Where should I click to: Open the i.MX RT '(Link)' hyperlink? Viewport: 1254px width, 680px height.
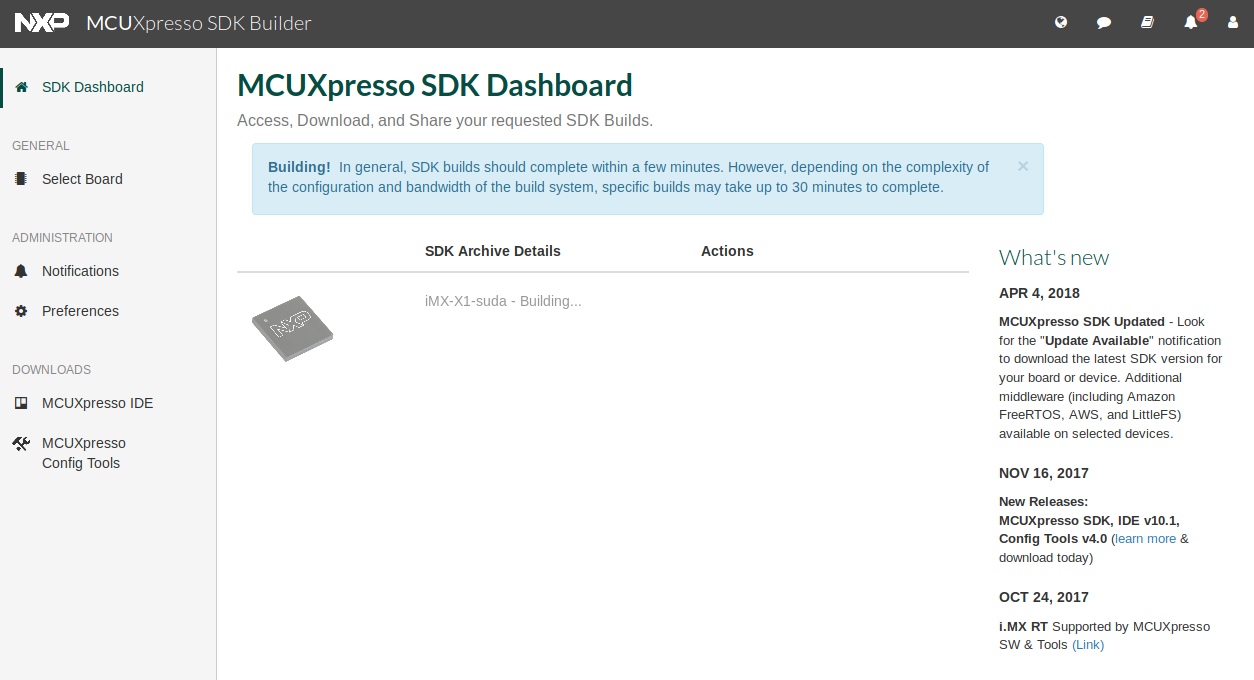click(x=1088, y=645)
